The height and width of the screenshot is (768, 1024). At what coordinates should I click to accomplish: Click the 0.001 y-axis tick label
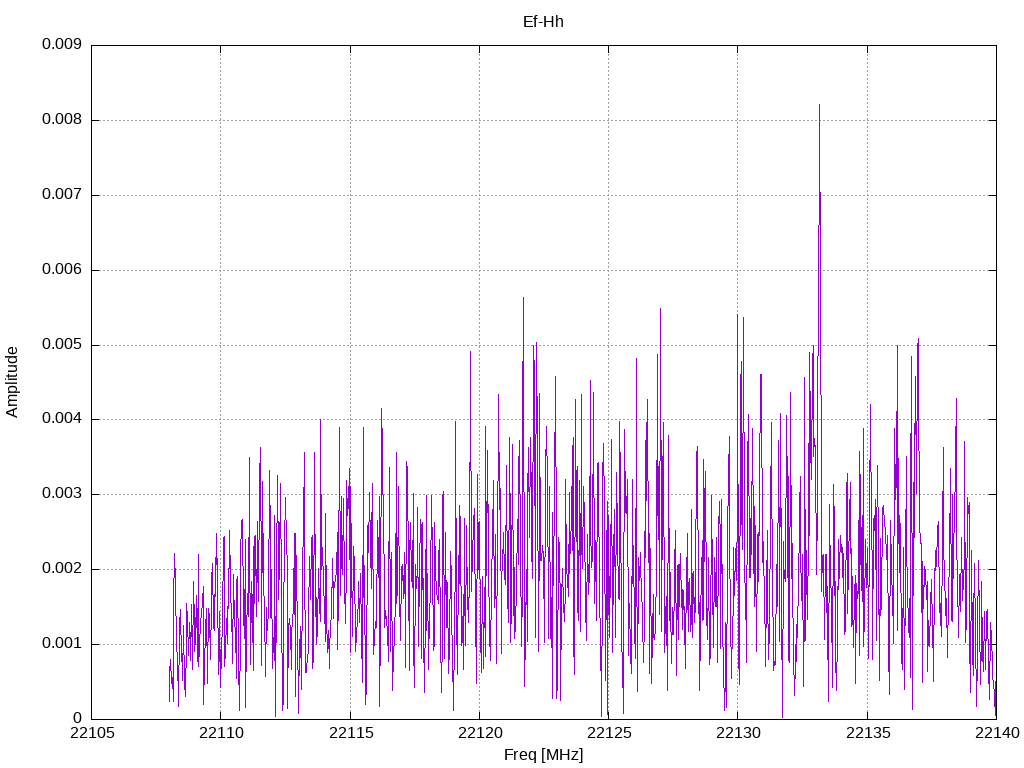62,644
